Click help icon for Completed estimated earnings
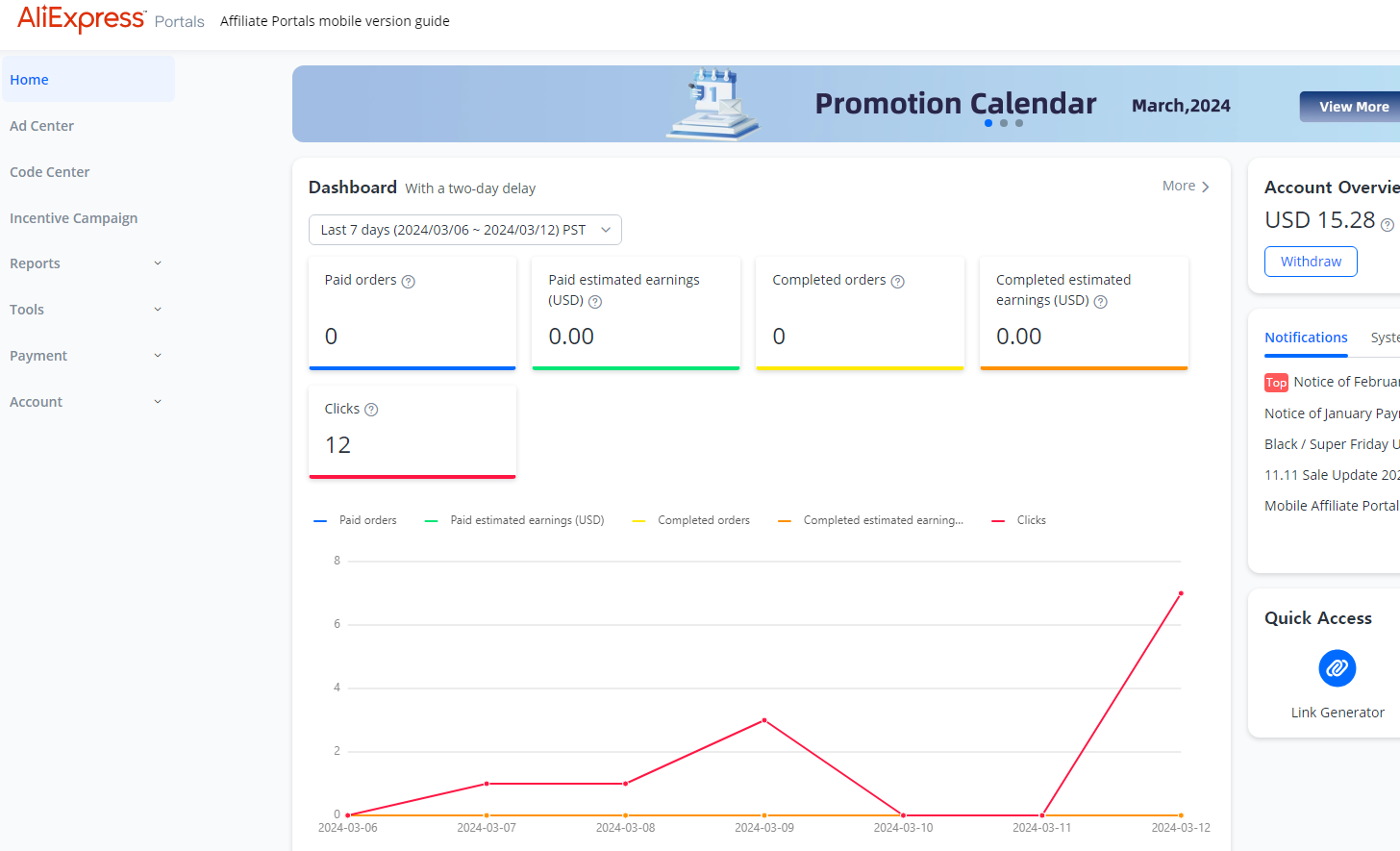Viewport: 1400px width, 851px height. pos(1101,302)
